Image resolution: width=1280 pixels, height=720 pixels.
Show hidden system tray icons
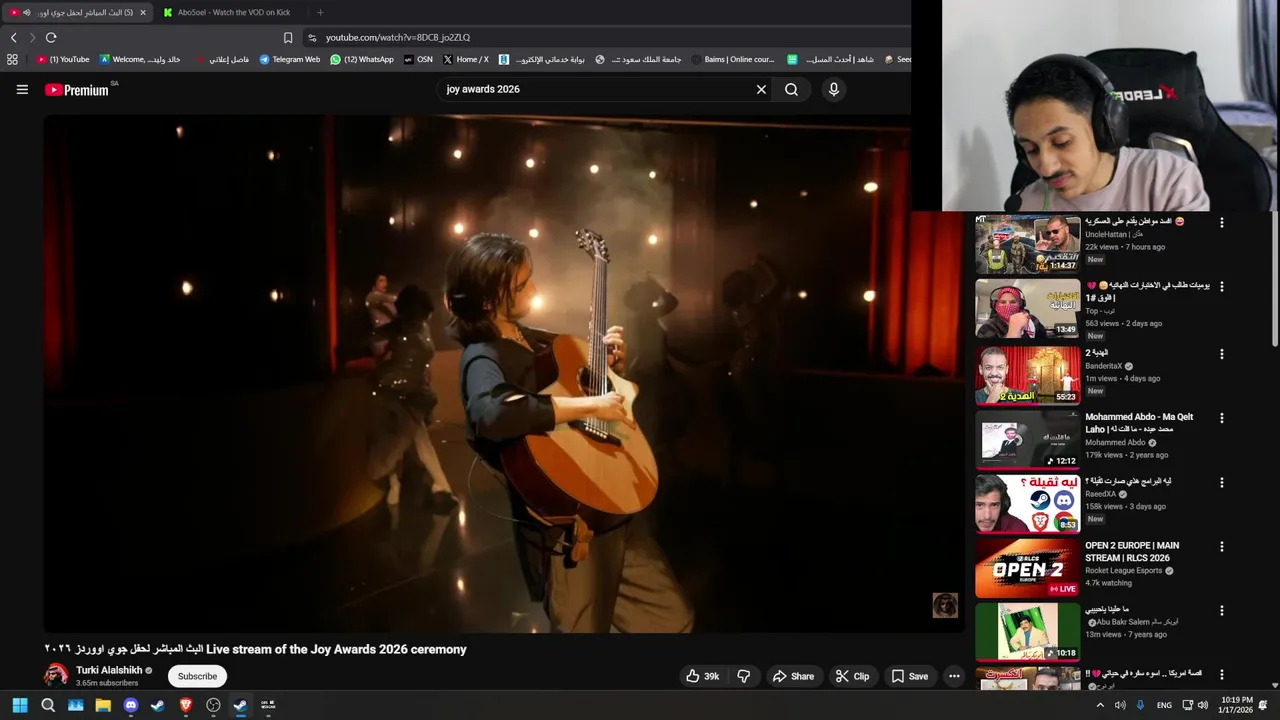point(1101,705)
